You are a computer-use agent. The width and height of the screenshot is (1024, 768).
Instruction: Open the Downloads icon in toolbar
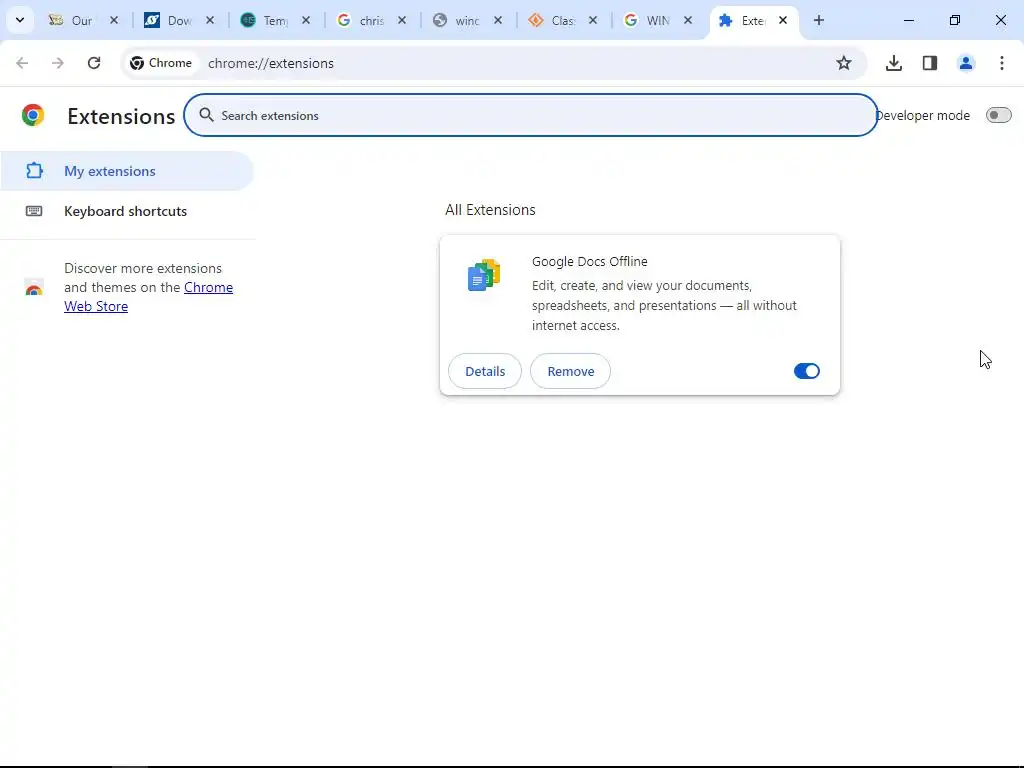tap(893, 63)
